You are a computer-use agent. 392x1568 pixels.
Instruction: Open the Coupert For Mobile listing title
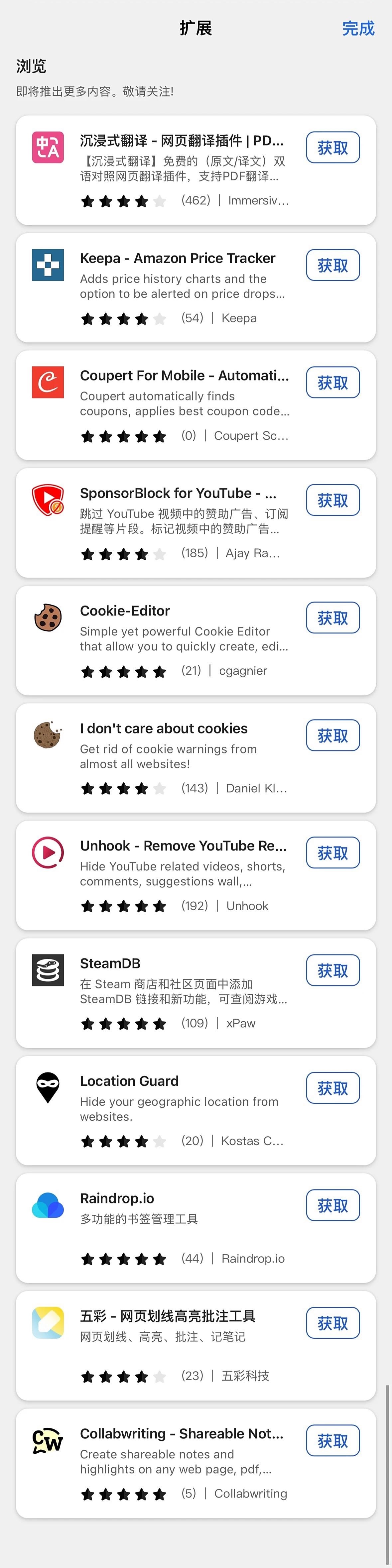tap(185, 376)
